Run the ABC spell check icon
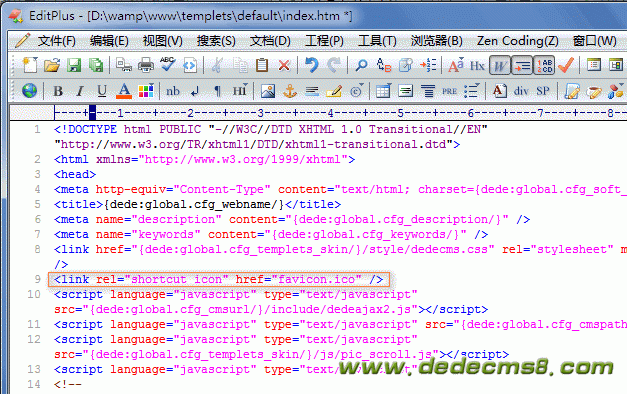Screen dimensions: 627x394 pos(168,64)
